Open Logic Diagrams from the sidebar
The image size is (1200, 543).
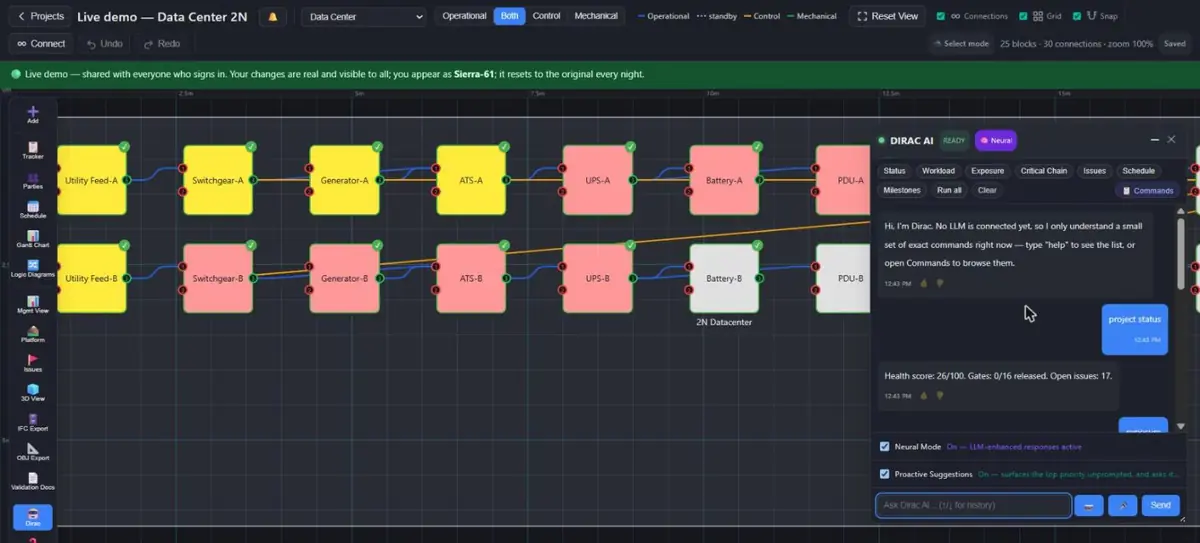point(33,268)
